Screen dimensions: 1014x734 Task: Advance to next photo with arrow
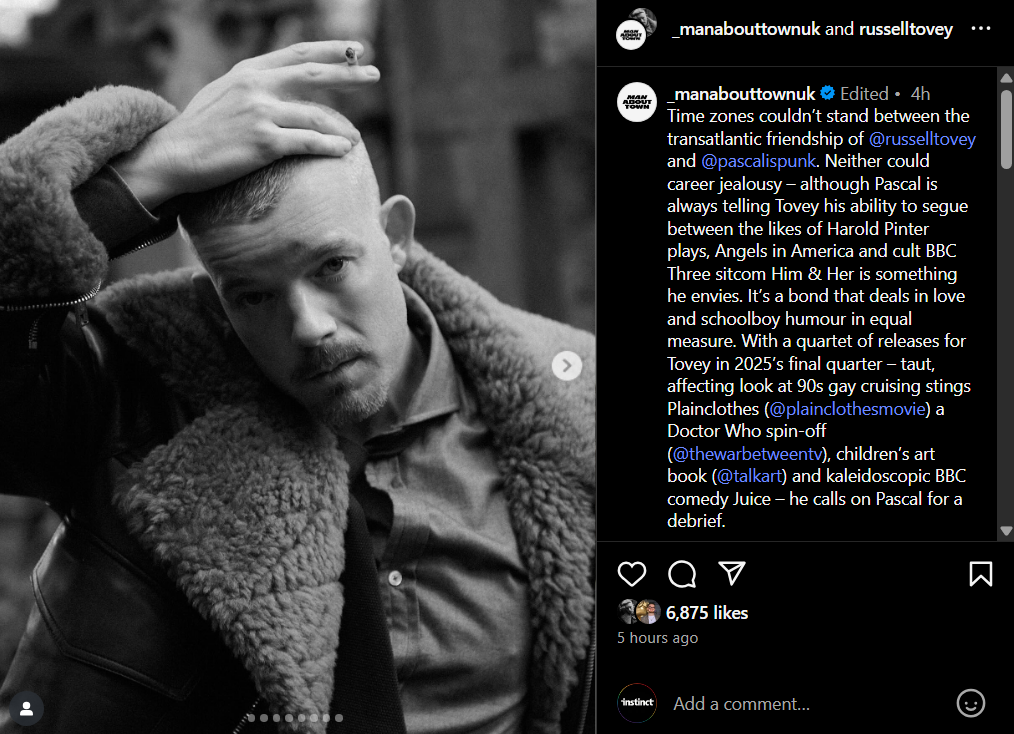click(566, 366)
